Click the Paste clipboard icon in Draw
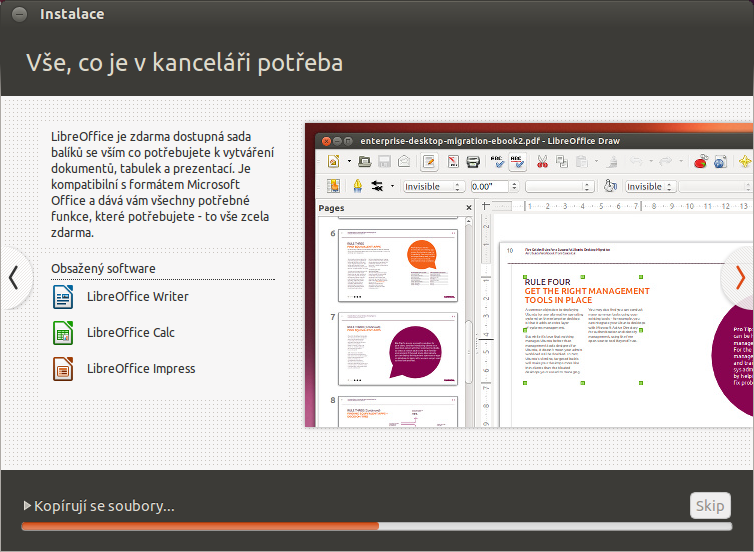The height and width of the screenshot is (552, 754). coord(582,162)
